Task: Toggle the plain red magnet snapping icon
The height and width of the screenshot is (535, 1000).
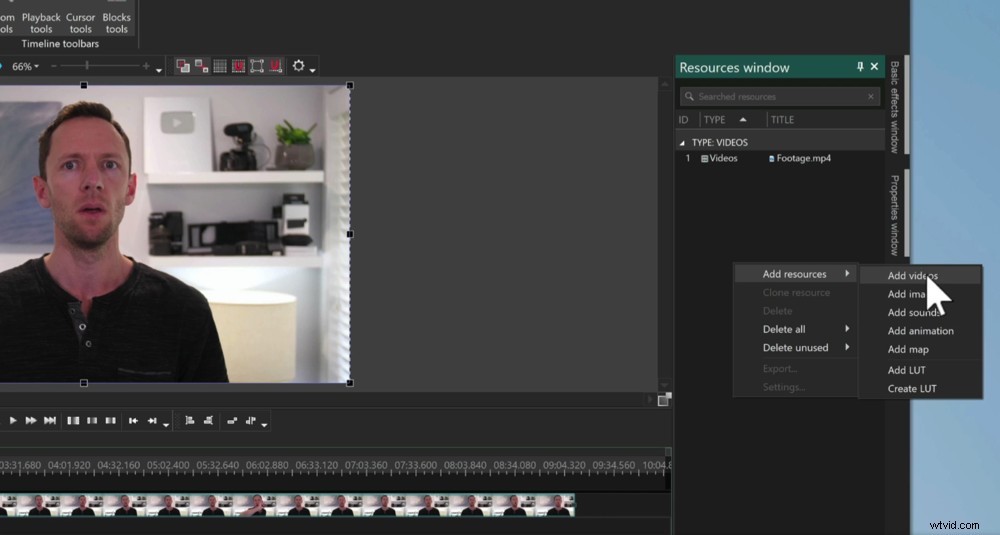Action: pyautogui.click(x=276, y=66)
